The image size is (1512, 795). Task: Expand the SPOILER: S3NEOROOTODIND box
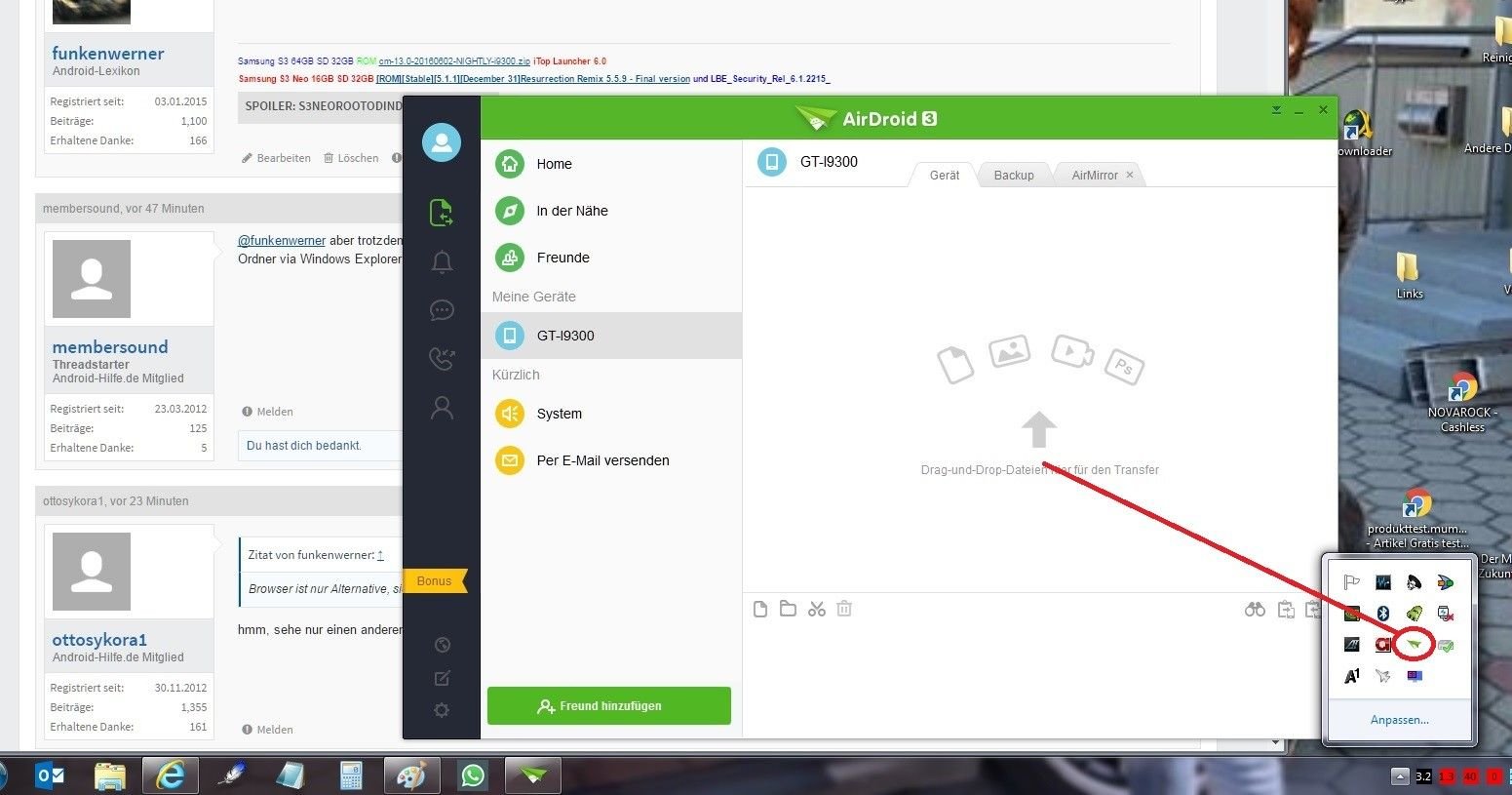click(322, 106)
